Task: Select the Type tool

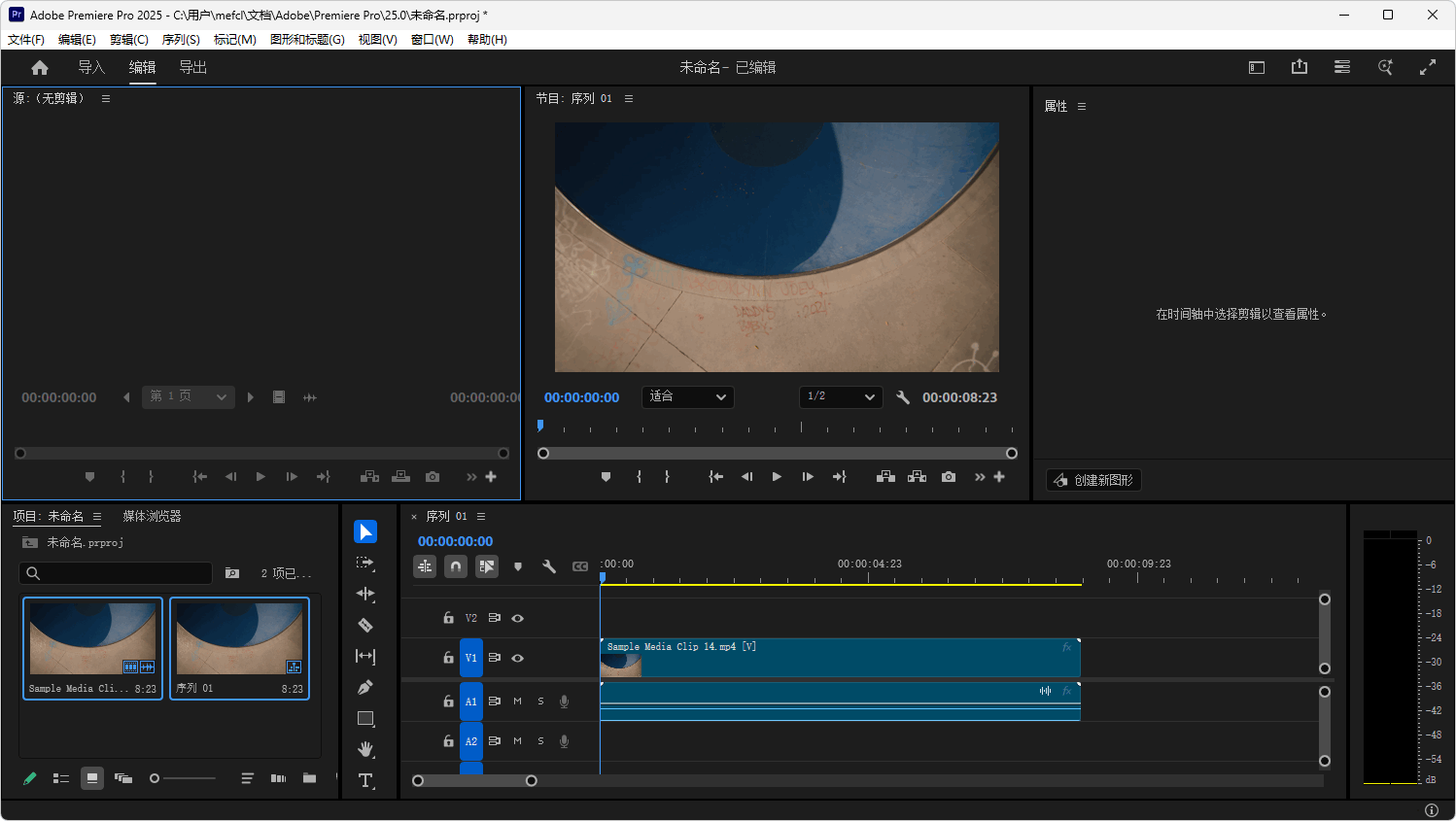Action: click(365, 780)
